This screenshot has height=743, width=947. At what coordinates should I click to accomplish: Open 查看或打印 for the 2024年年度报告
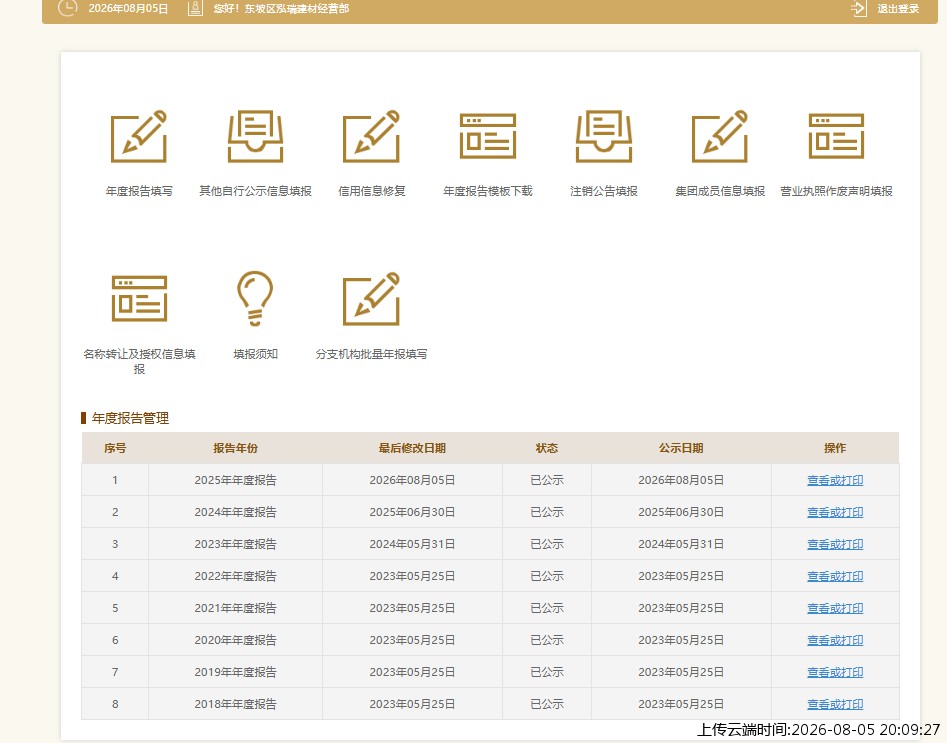pos(835,512)
